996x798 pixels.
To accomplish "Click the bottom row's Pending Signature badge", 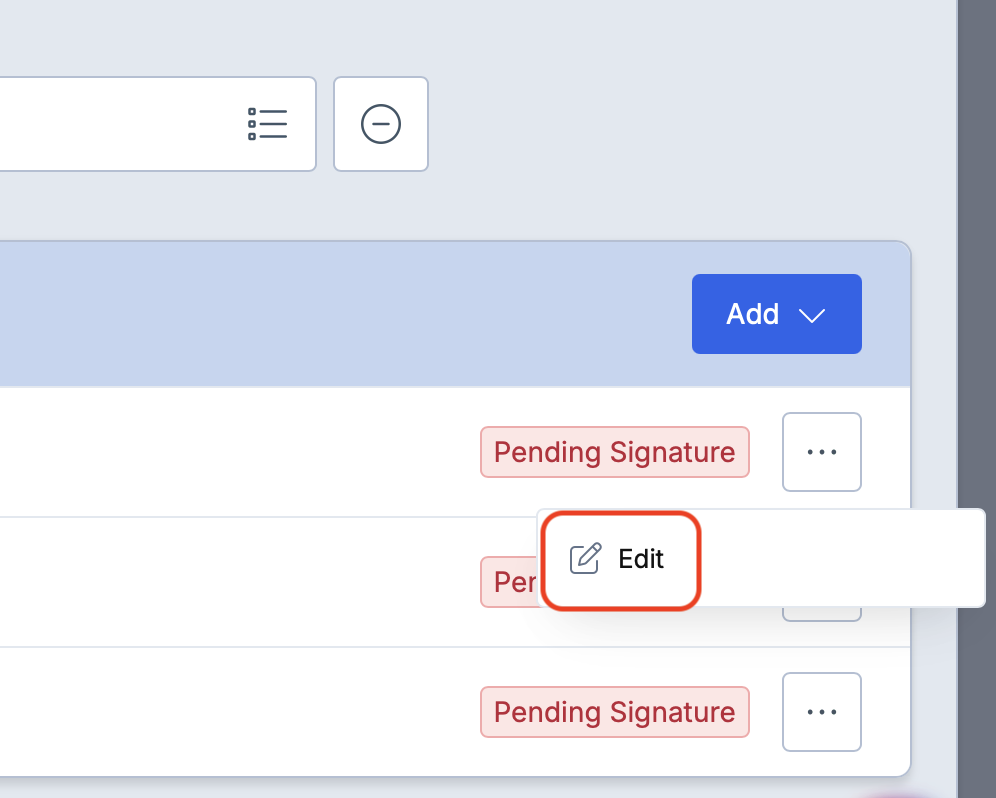I will click(614, 712).
